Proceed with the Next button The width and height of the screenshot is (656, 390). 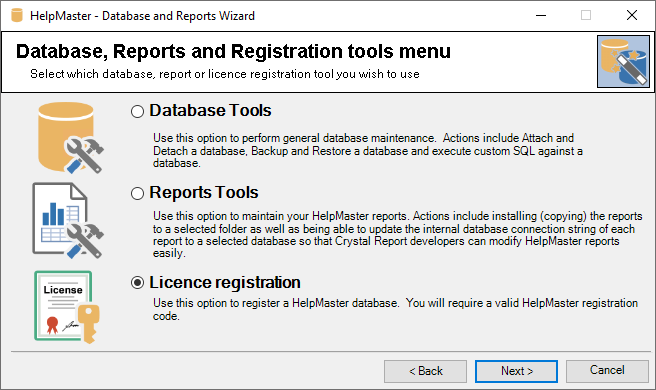[516, 371]
